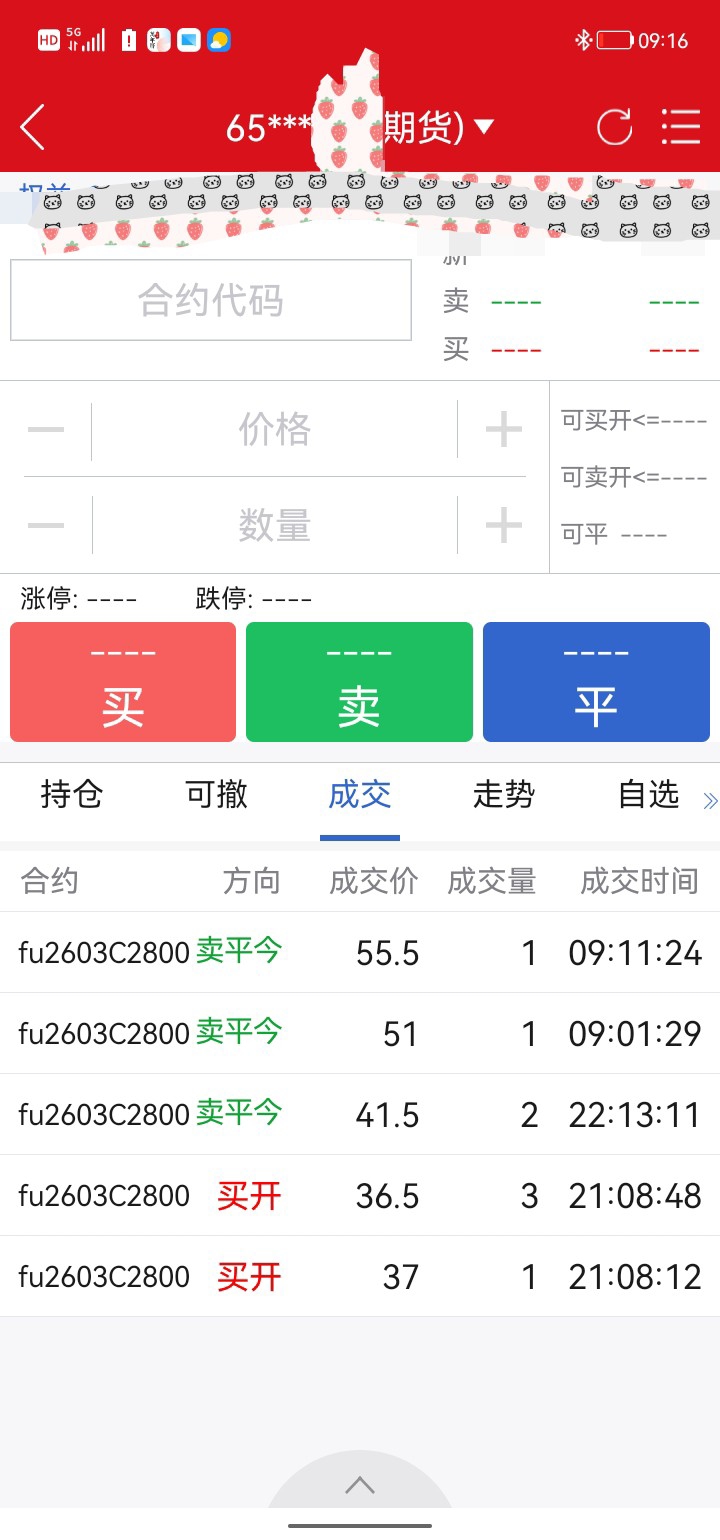The height and width of the screenshot is (1540, 720).
Task: Tap the 成交价 column header
Action: (374, 881)
